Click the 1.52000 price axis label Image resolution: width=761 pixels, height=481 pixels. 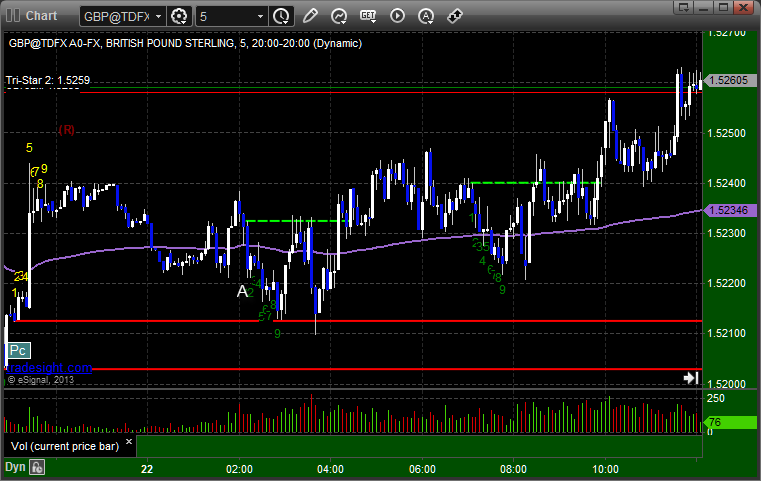pos(727,383)
